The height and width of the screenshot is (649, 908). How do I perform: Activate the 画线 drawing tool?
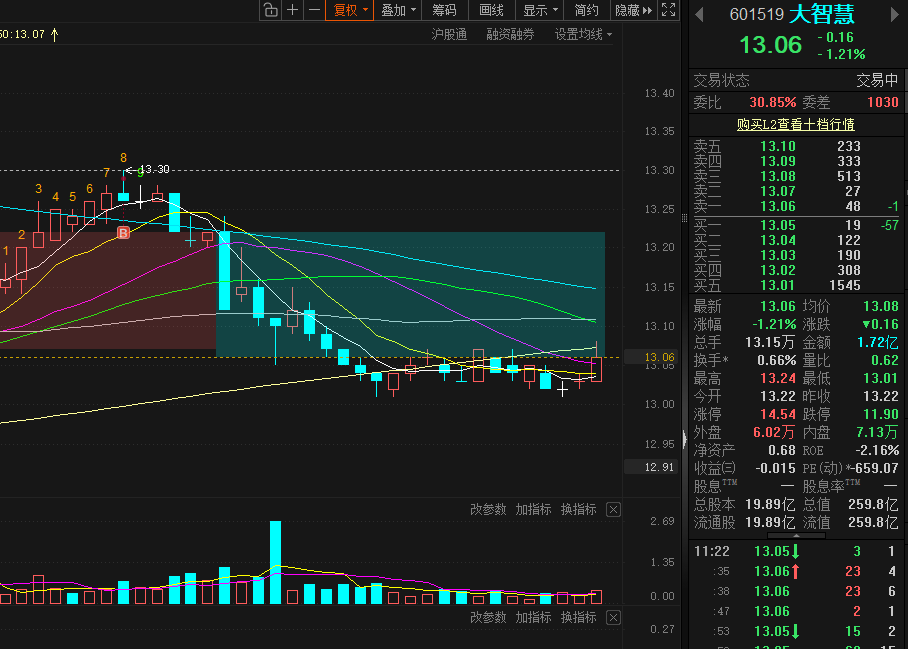492,10
